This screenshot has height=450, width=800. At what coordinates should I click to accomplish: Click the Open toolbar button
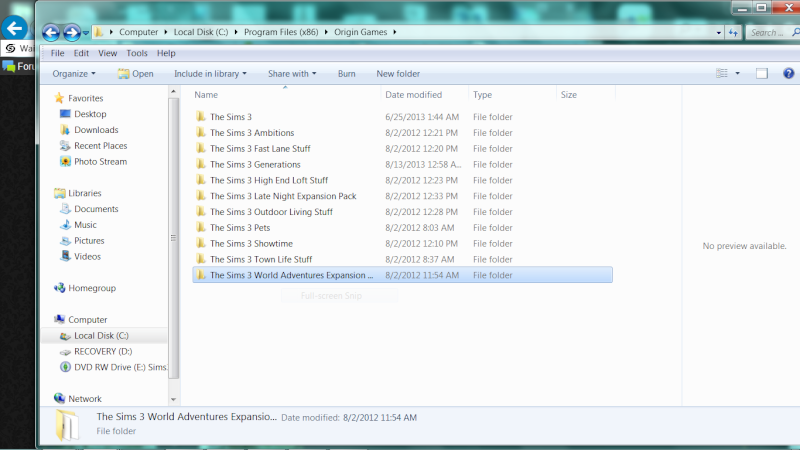tap(135, 73)
